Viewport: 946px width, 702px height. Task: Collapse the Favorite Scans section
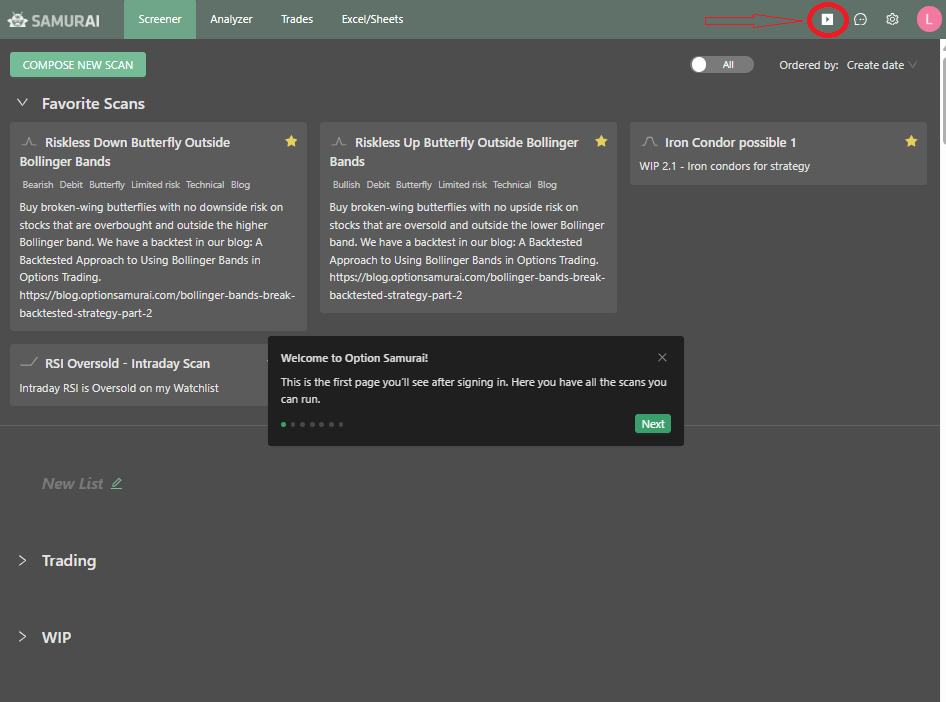point(23,103)
